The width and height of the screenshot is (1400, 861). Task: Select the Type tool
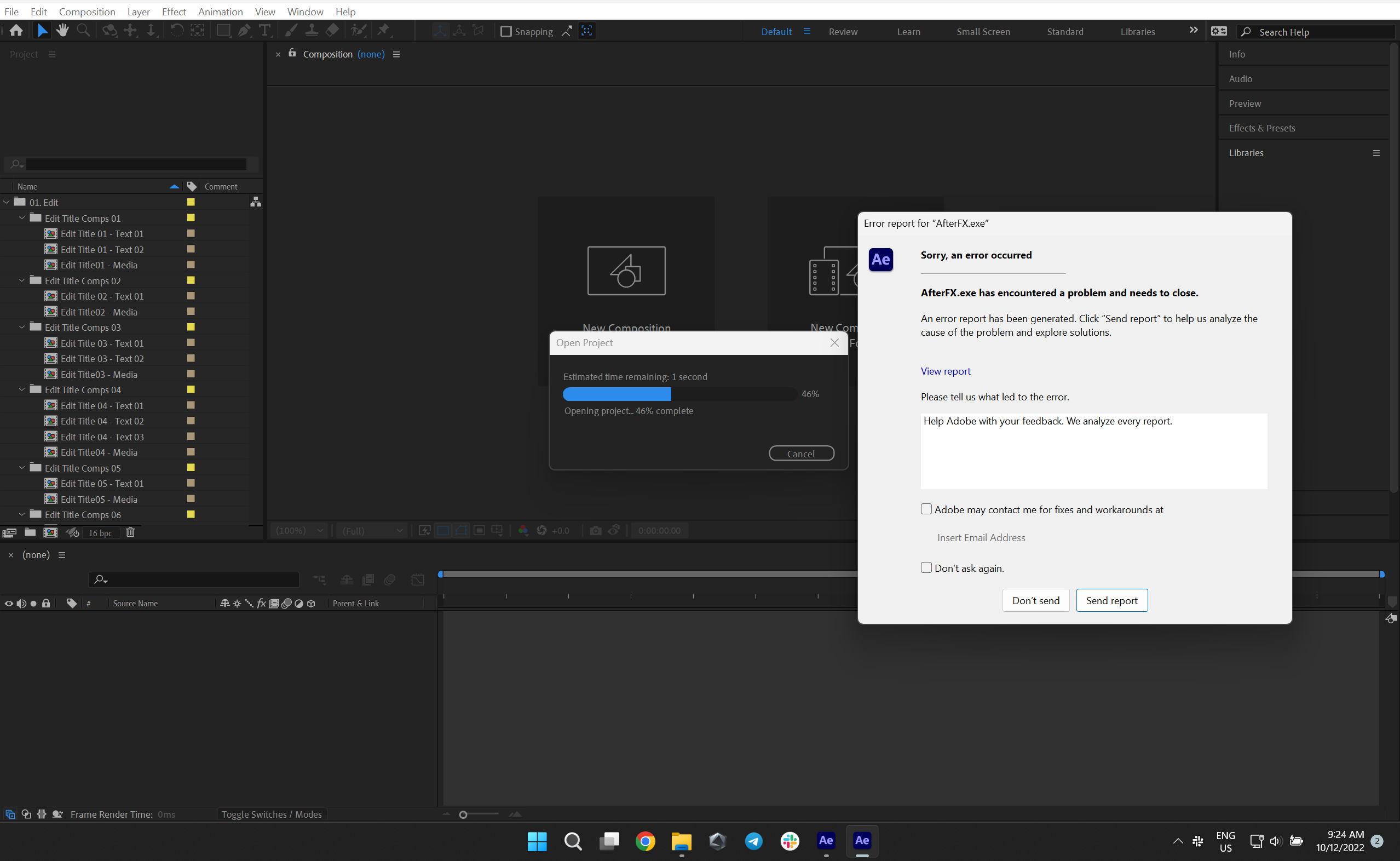click(x=264, y=31)
